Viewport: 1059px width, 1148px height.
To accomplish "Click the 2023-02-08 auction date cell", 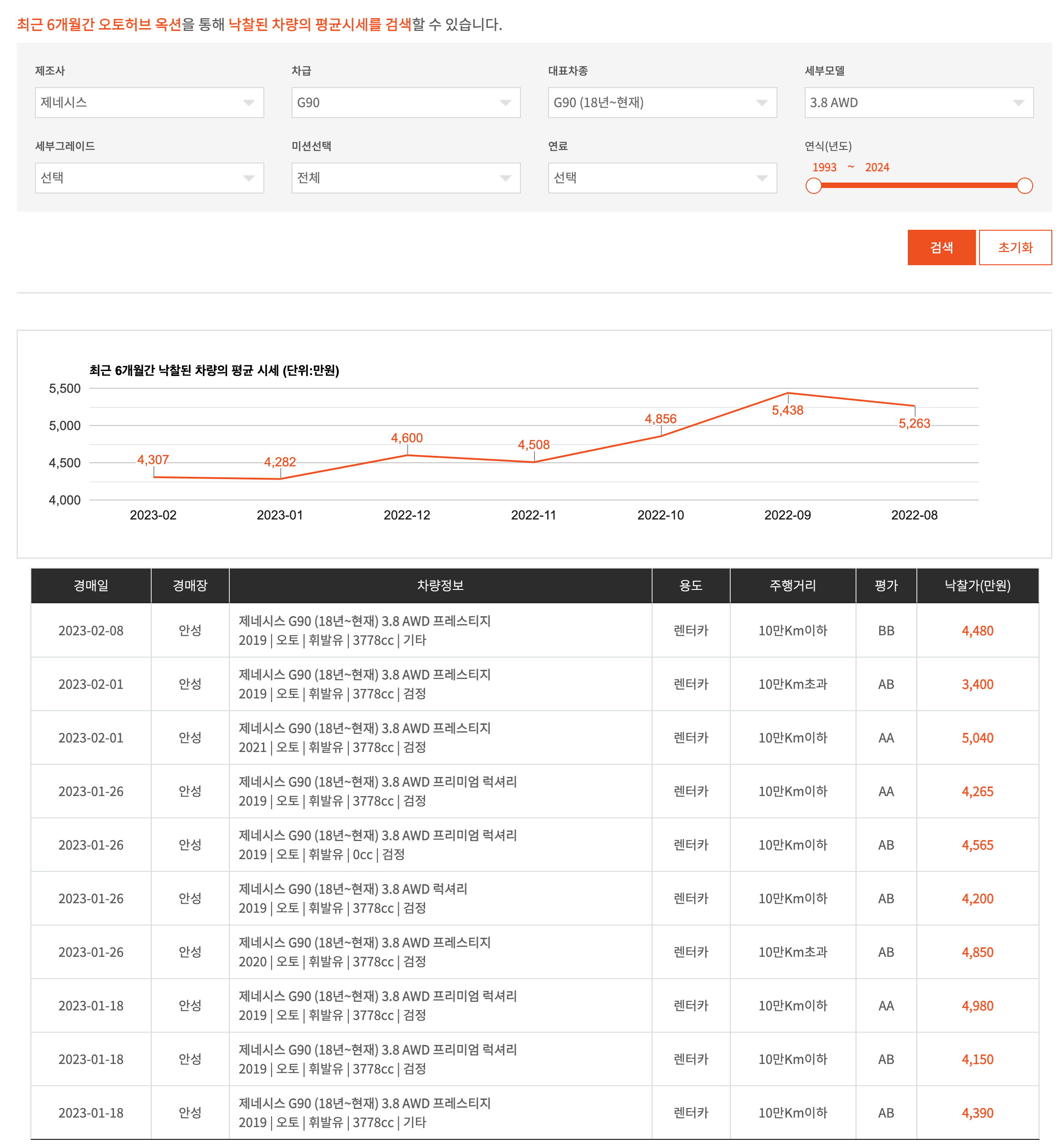I will (x=91, y=630).
